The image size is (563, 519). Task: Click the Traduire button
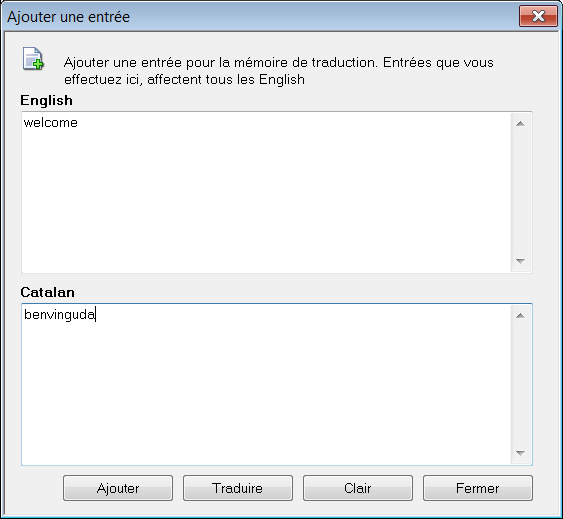238,488
